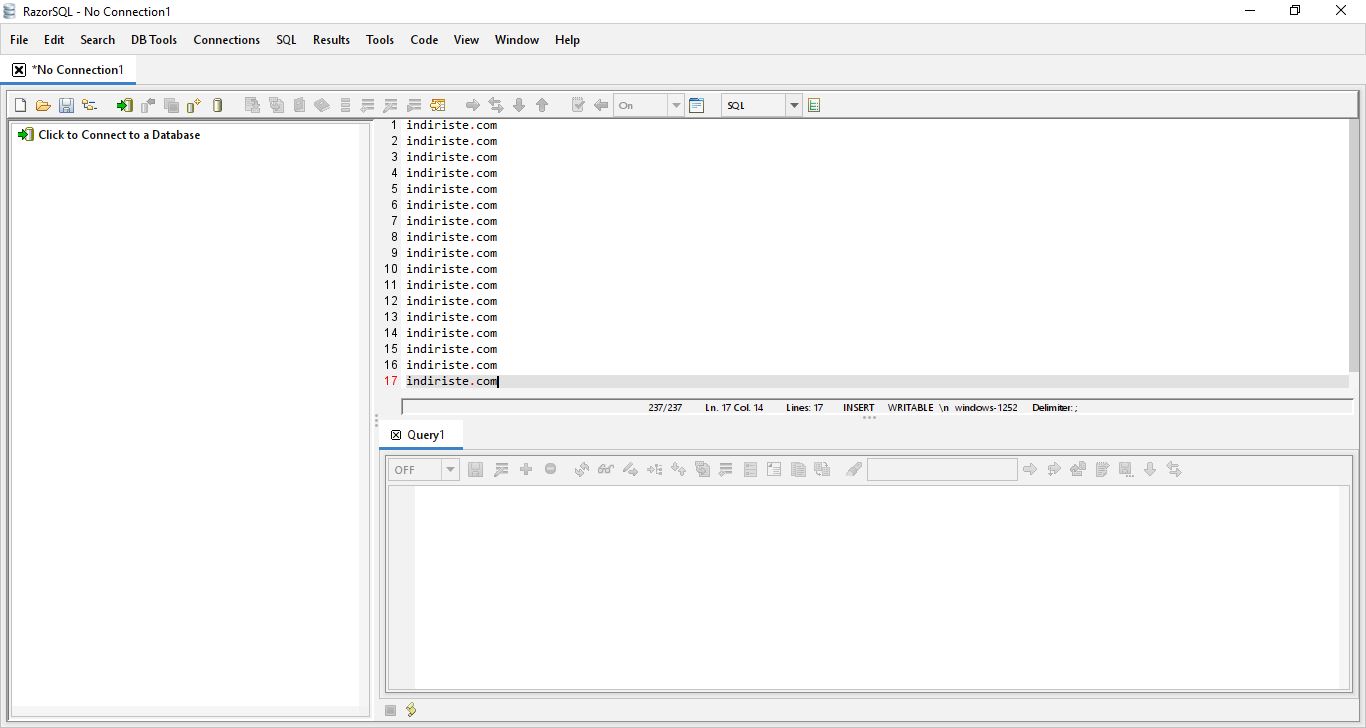The width and height of the screenshot is (1366, 728).
Task: Click line 1 text indiriste.com in editor
Action: (x=451, y=125)
